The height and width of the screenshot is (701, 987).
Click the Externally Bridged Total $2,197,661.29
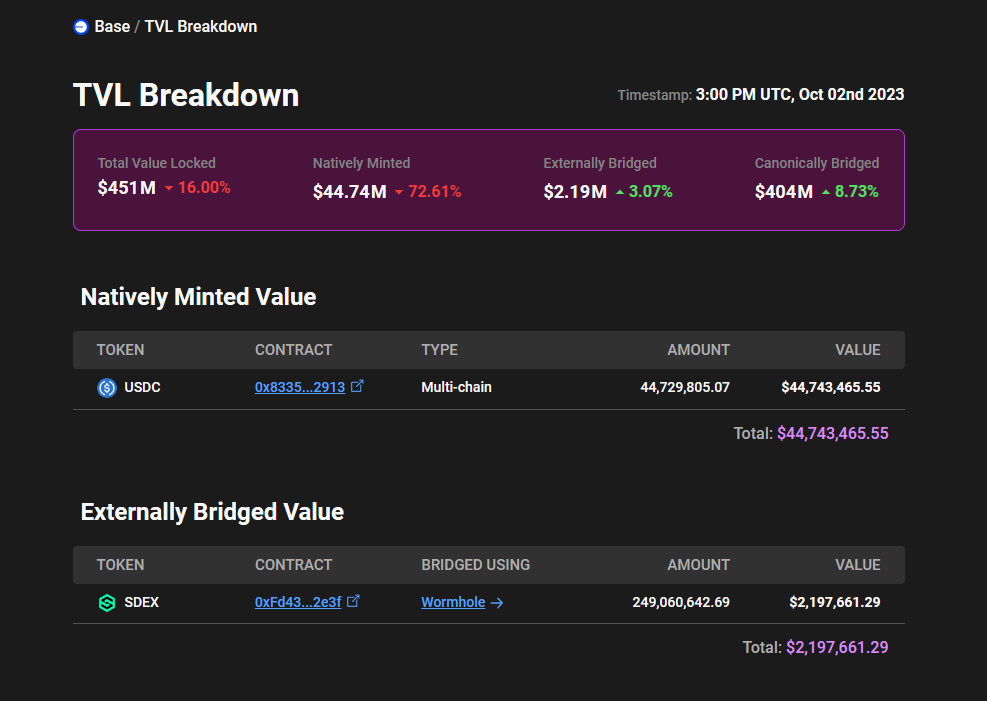tap(837, 647)
